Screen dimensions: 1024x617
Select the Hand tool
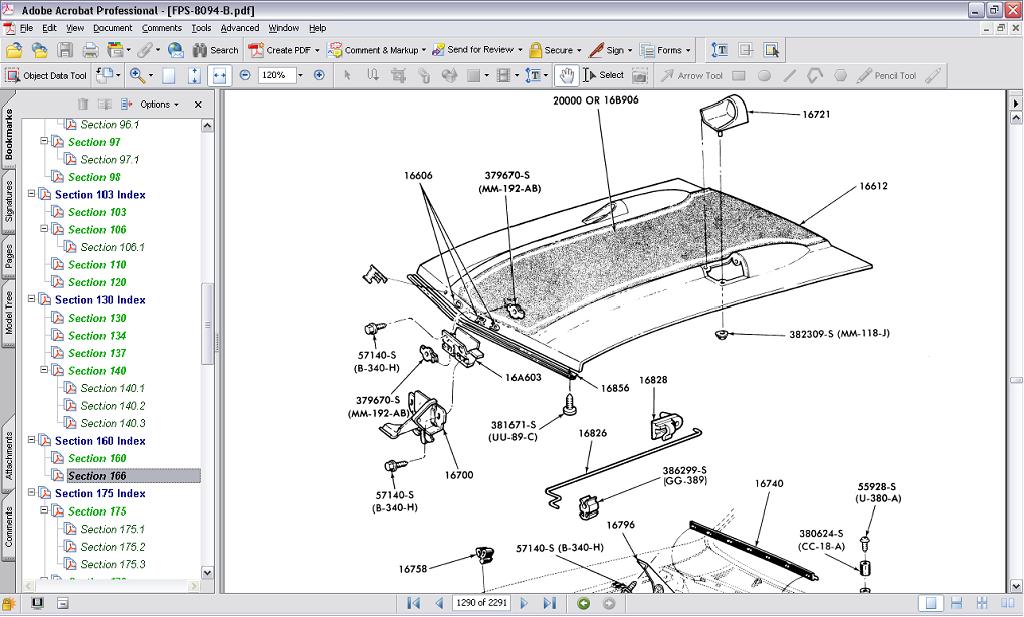pyautogui.click(x=567, y=75)
